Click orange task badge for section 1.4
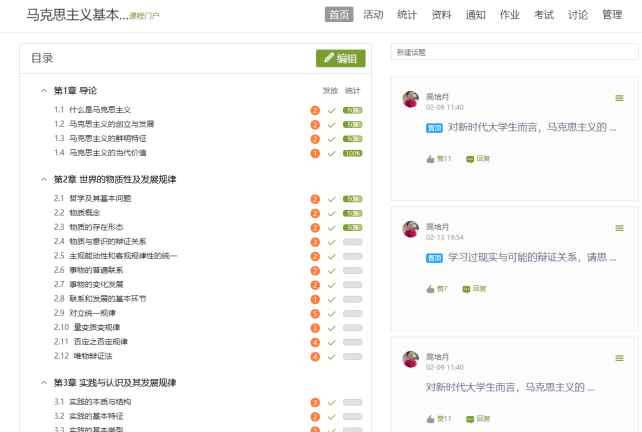 click(315, 153)
